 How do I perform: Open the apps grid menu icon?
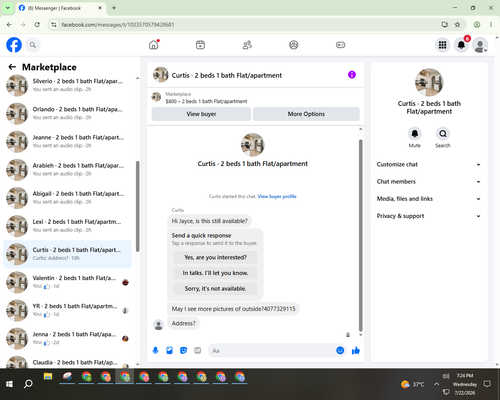tap(442, 45)
